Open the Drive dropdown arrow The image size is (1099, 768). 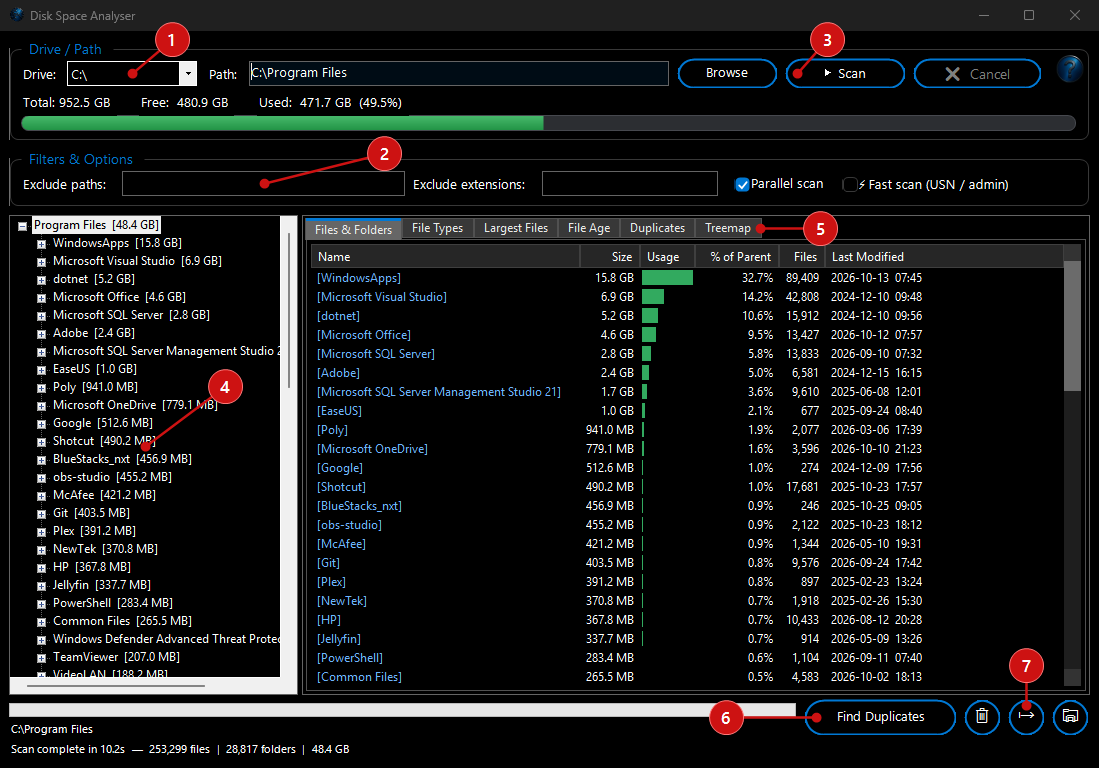pos(188,74)
